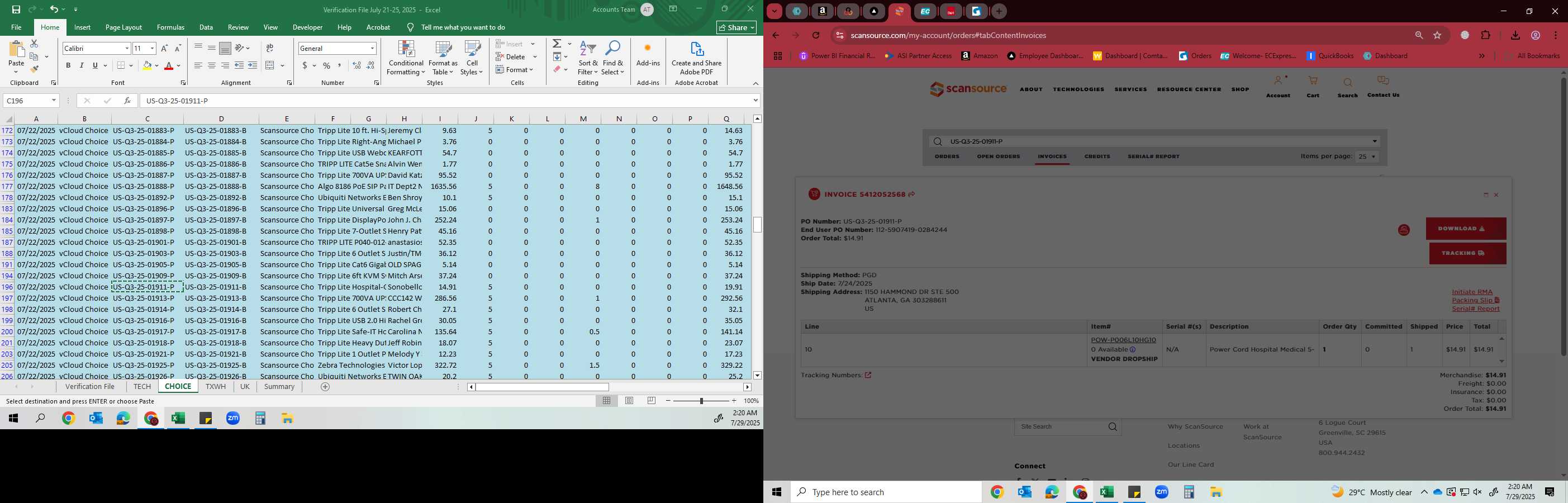Screen dimensions: 1568x503
Task: Click the Wrap Text icon
Action: pos(270,48)
